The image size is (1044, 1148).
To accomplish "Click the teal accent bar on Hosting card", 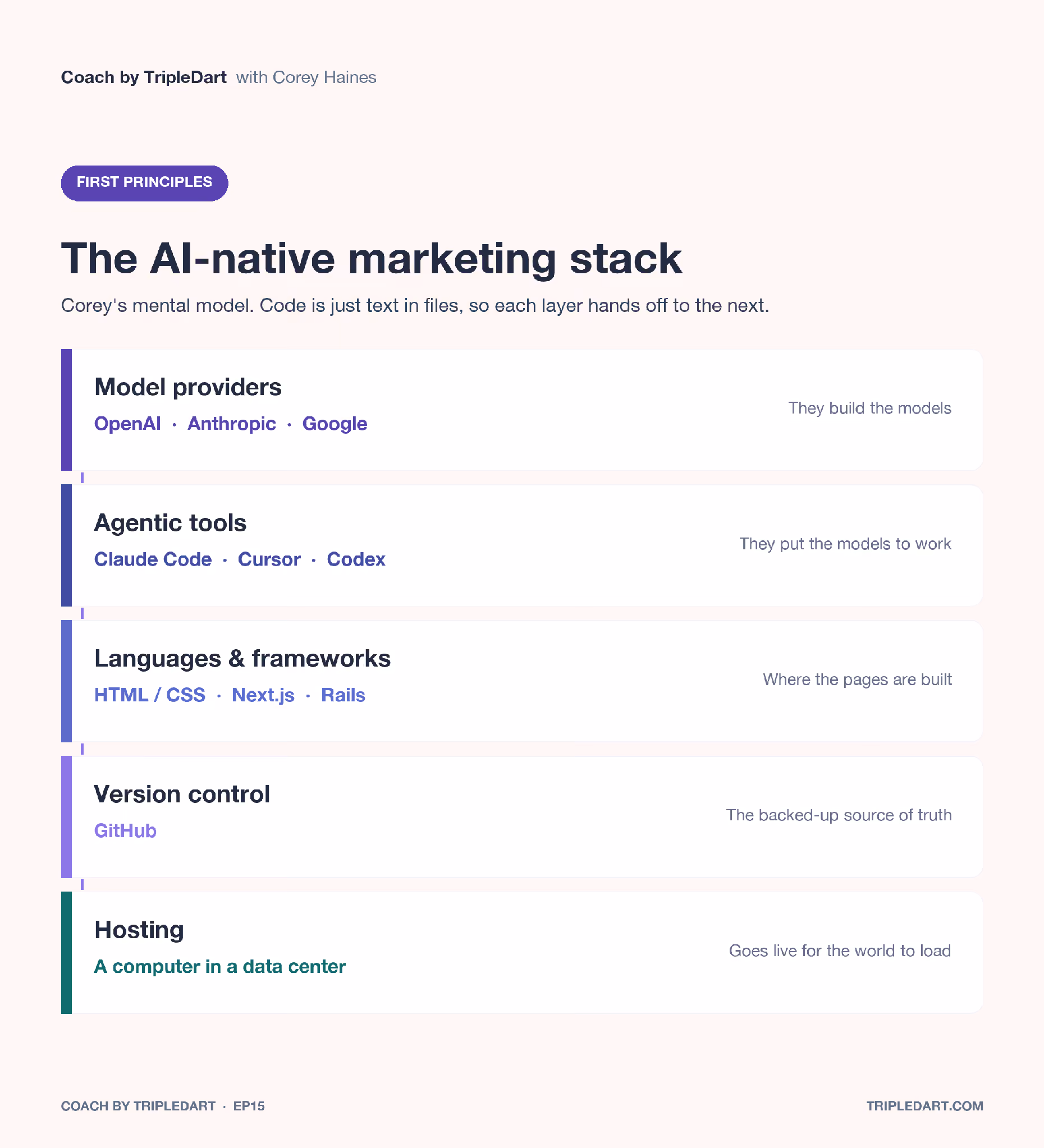I will (66, 952).
